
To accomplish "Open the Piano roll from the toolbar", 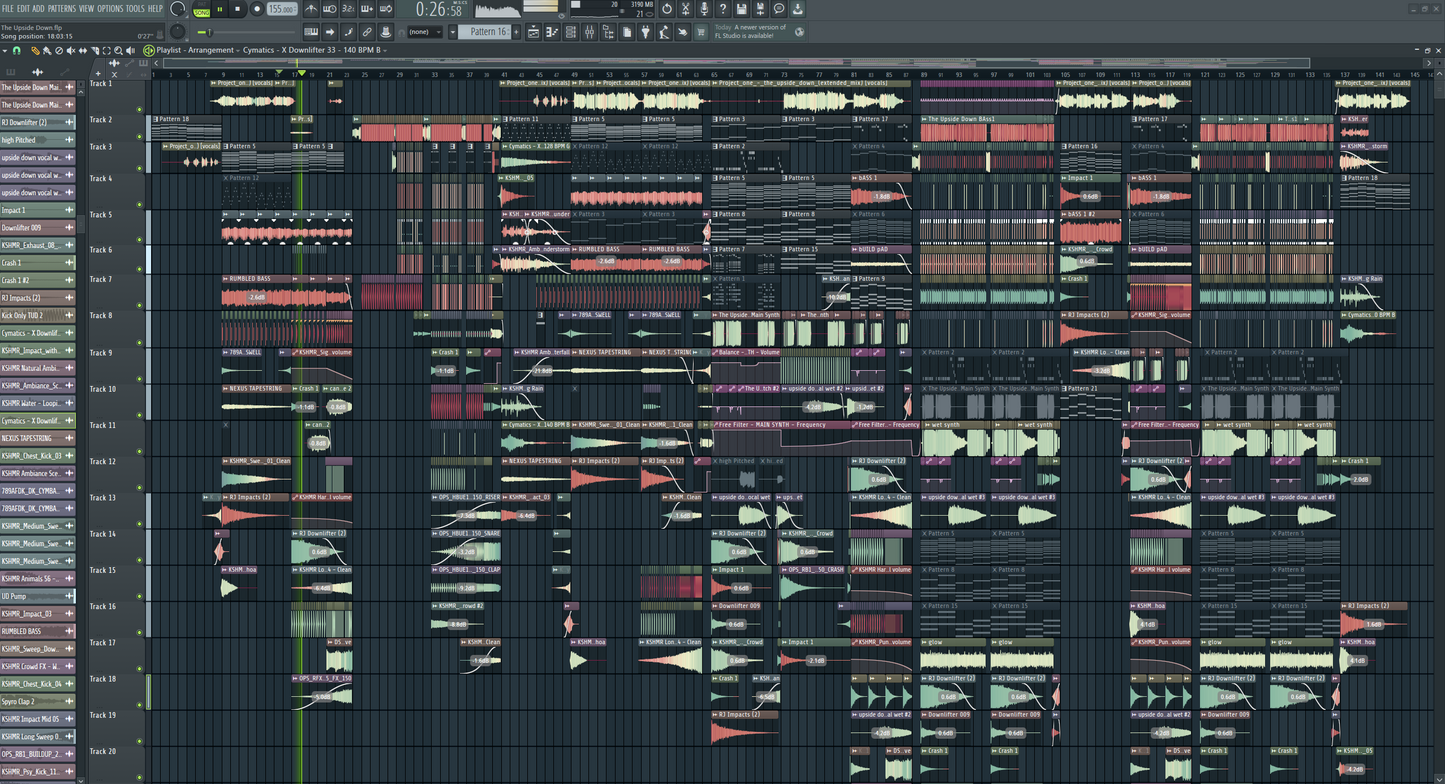I will click(x=550, y=31).
